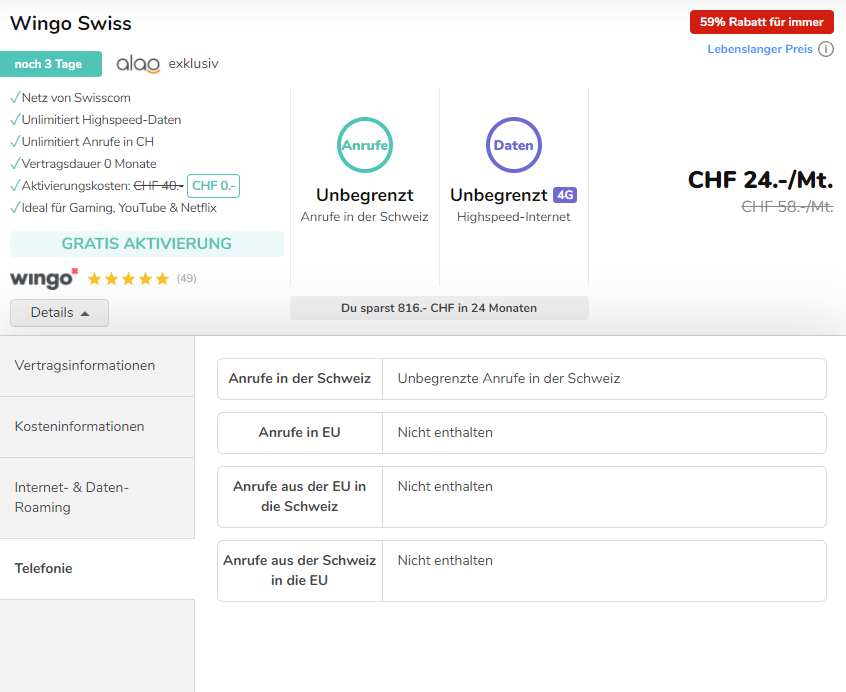
Task: Click the Wingo Swiss plan title
Action: (x=70, y=23)
